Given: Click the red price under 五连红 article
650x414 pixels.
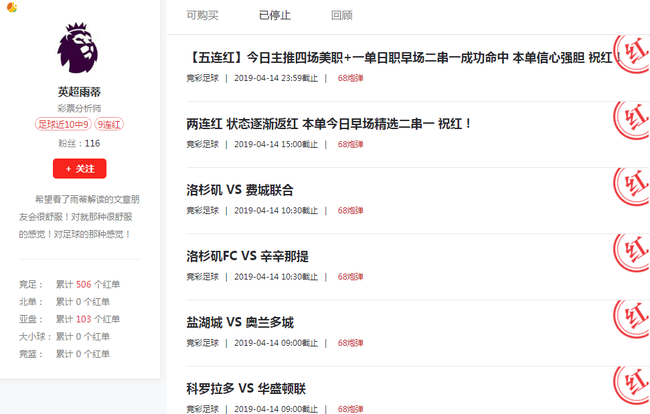Looking at the screenshot, I should point(350,78).
